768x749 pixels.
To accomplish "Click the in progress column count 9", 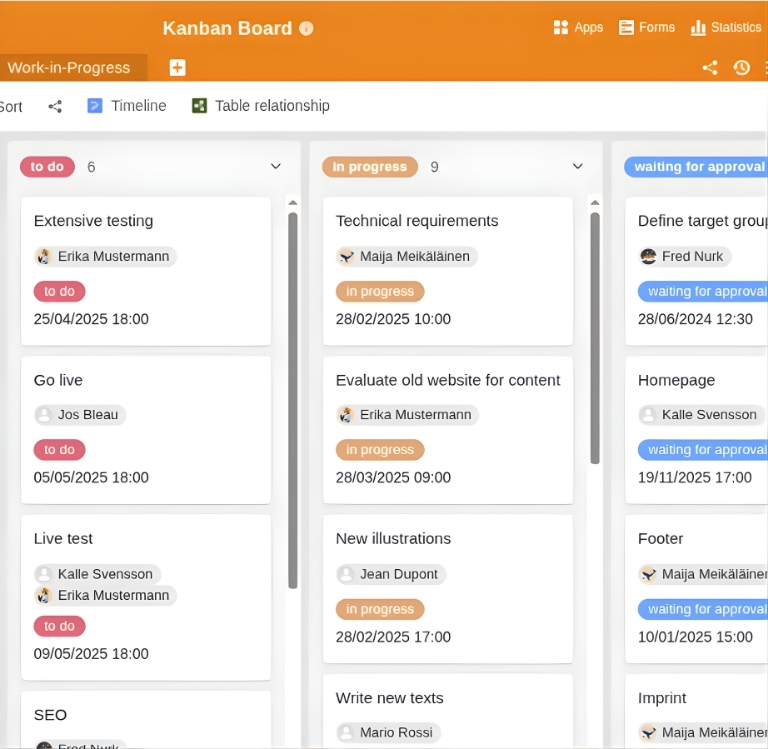I will coord(434,167).
